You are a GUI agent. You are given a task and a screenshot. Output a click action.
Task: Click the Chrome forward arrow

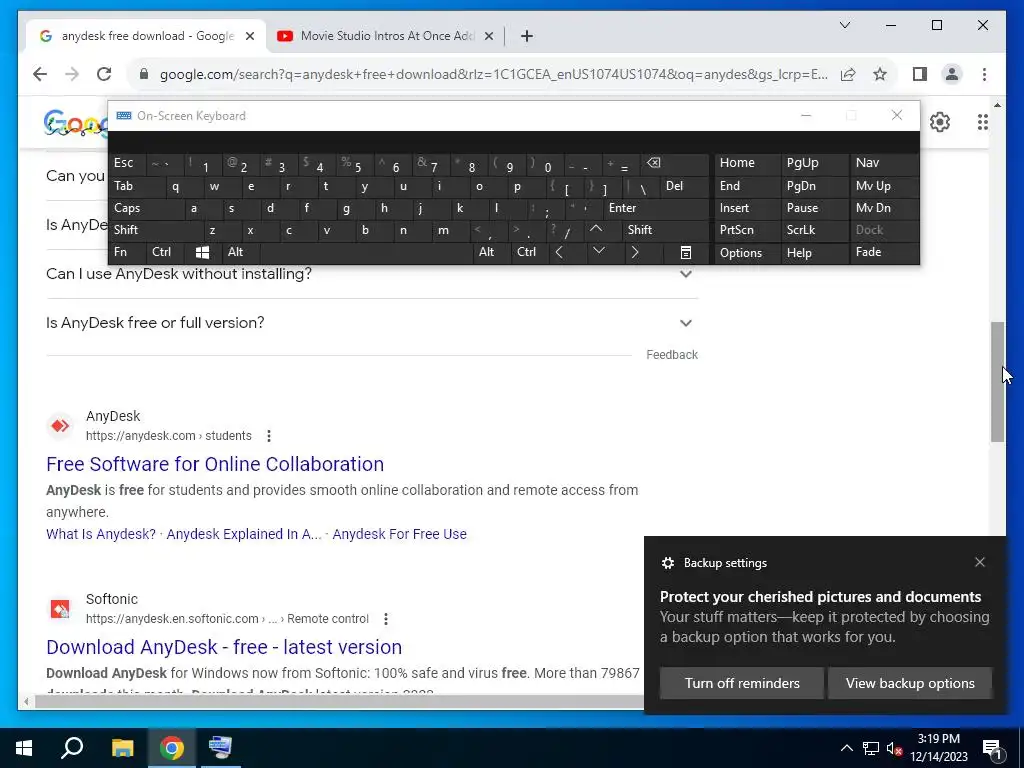tap(72, 74)
